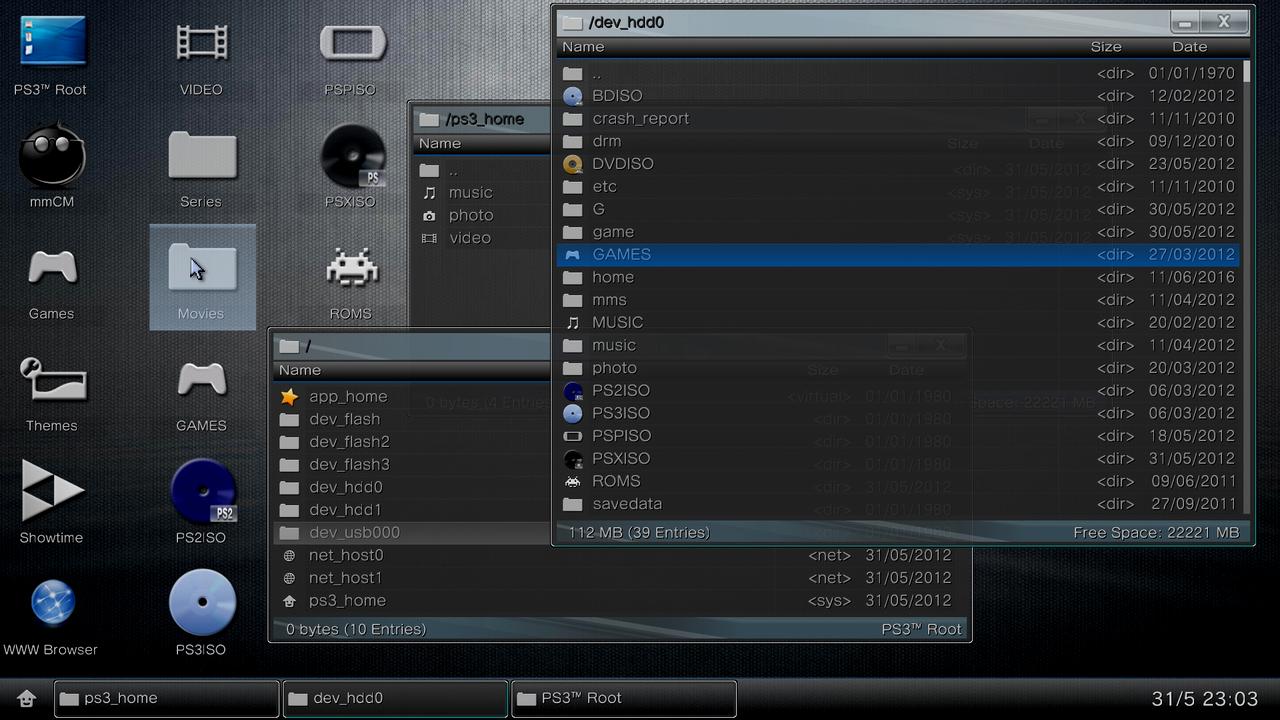Launch the mmCM black face icon
1280x720 pixels.
(51, 158)
